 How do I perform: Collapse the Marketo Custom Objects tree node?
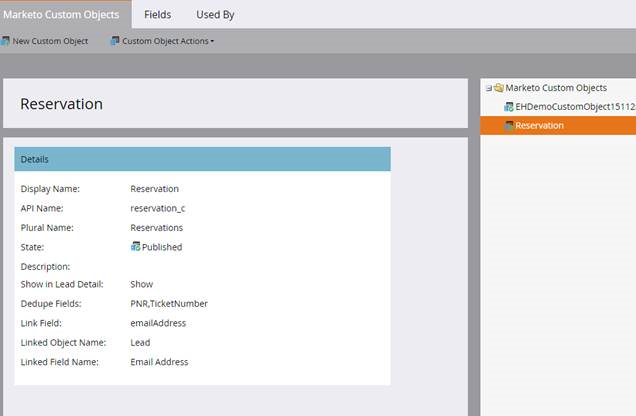pos(488,88)
